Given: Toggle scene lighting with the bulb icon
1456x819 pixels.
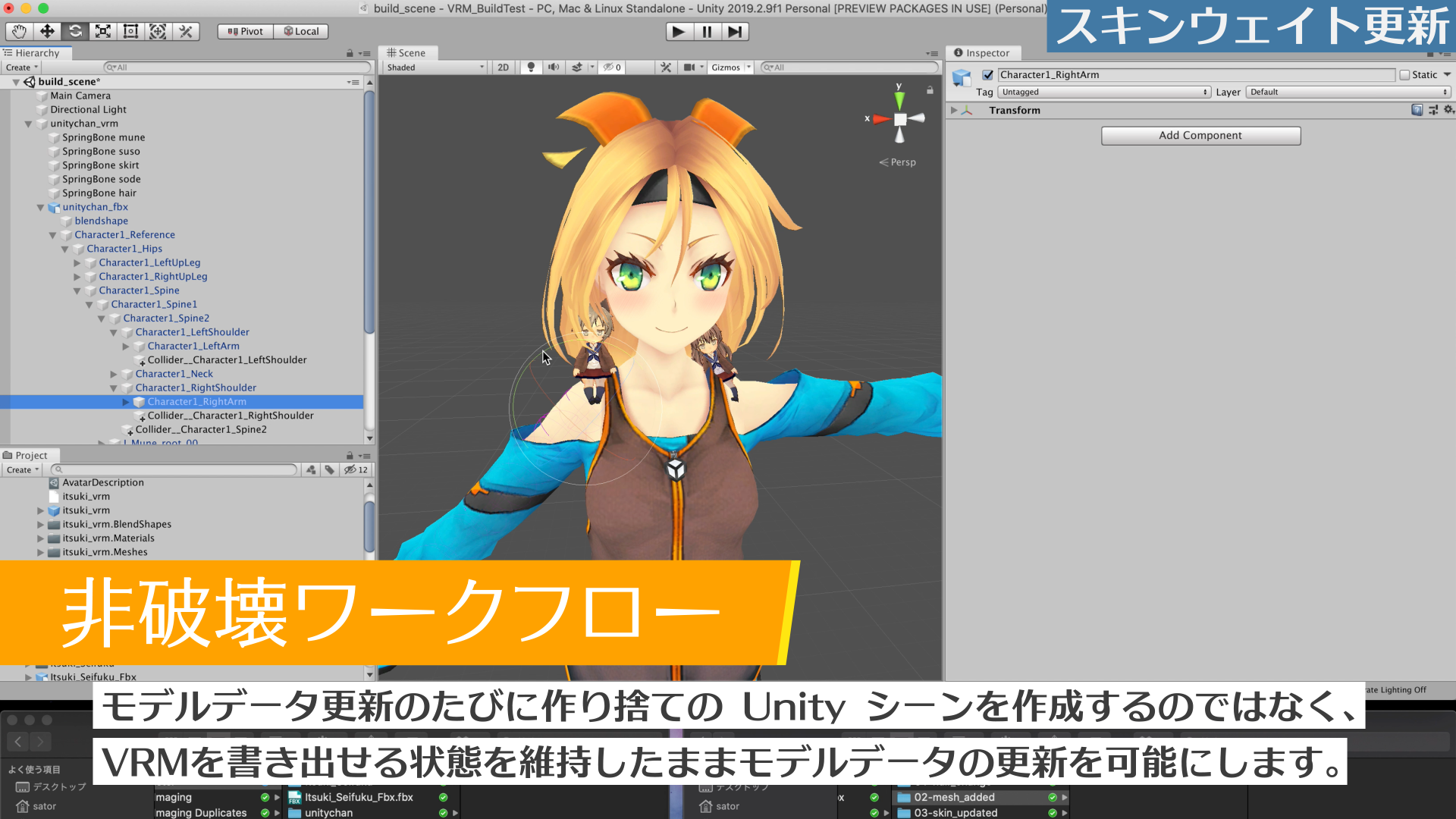Looking at the screenshot, I should click(x=530, y=67).
